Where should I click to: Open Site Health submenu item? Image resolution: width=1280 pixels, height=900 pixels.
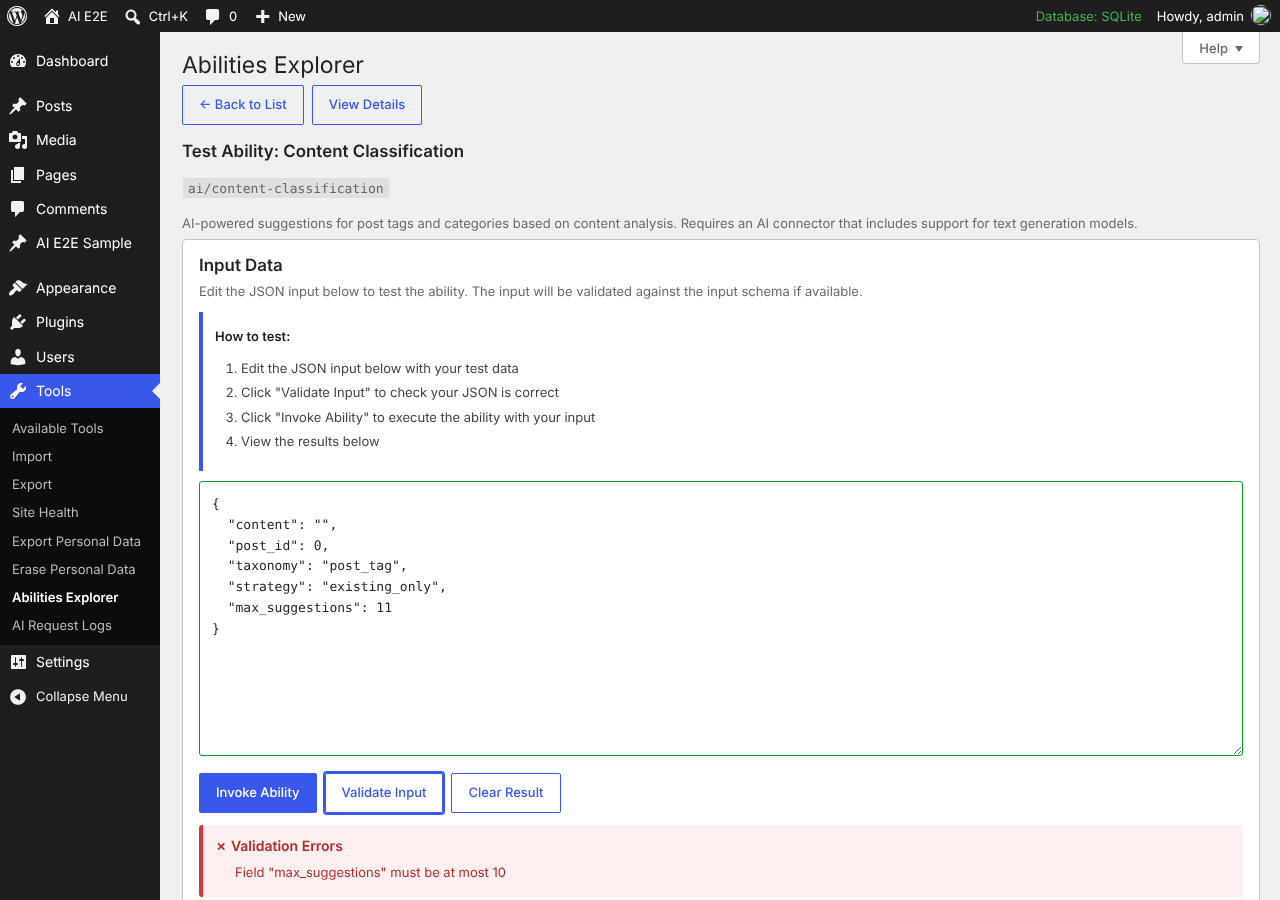(x=45, y=512)
